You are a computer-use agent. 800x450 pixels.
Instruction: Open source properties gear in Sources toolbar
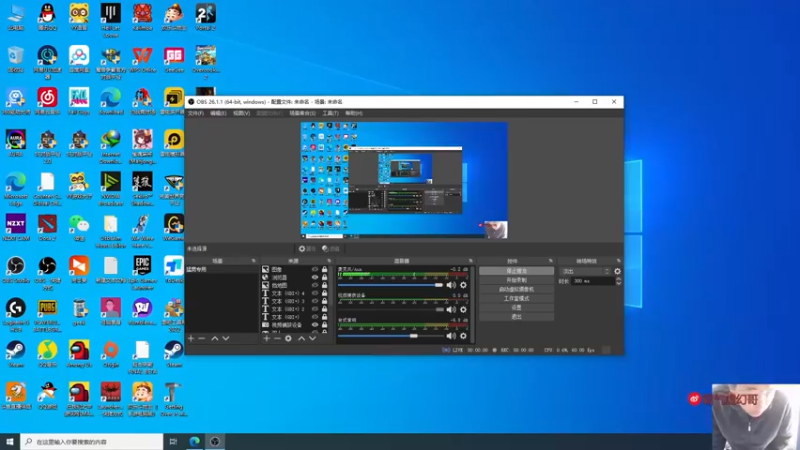point(288,338)
